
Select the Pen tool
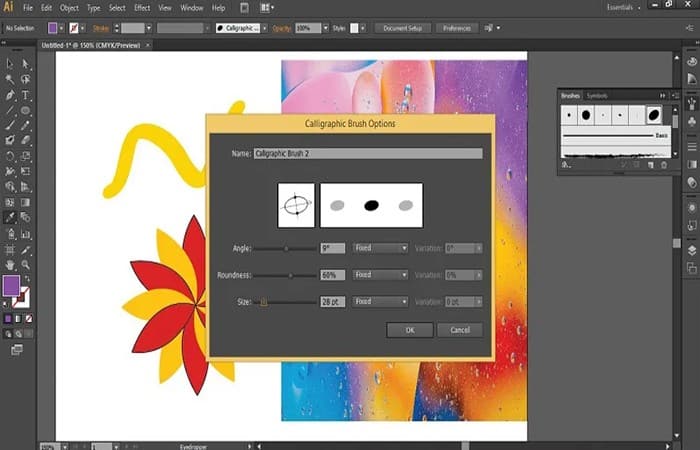(x=9, y=94)
